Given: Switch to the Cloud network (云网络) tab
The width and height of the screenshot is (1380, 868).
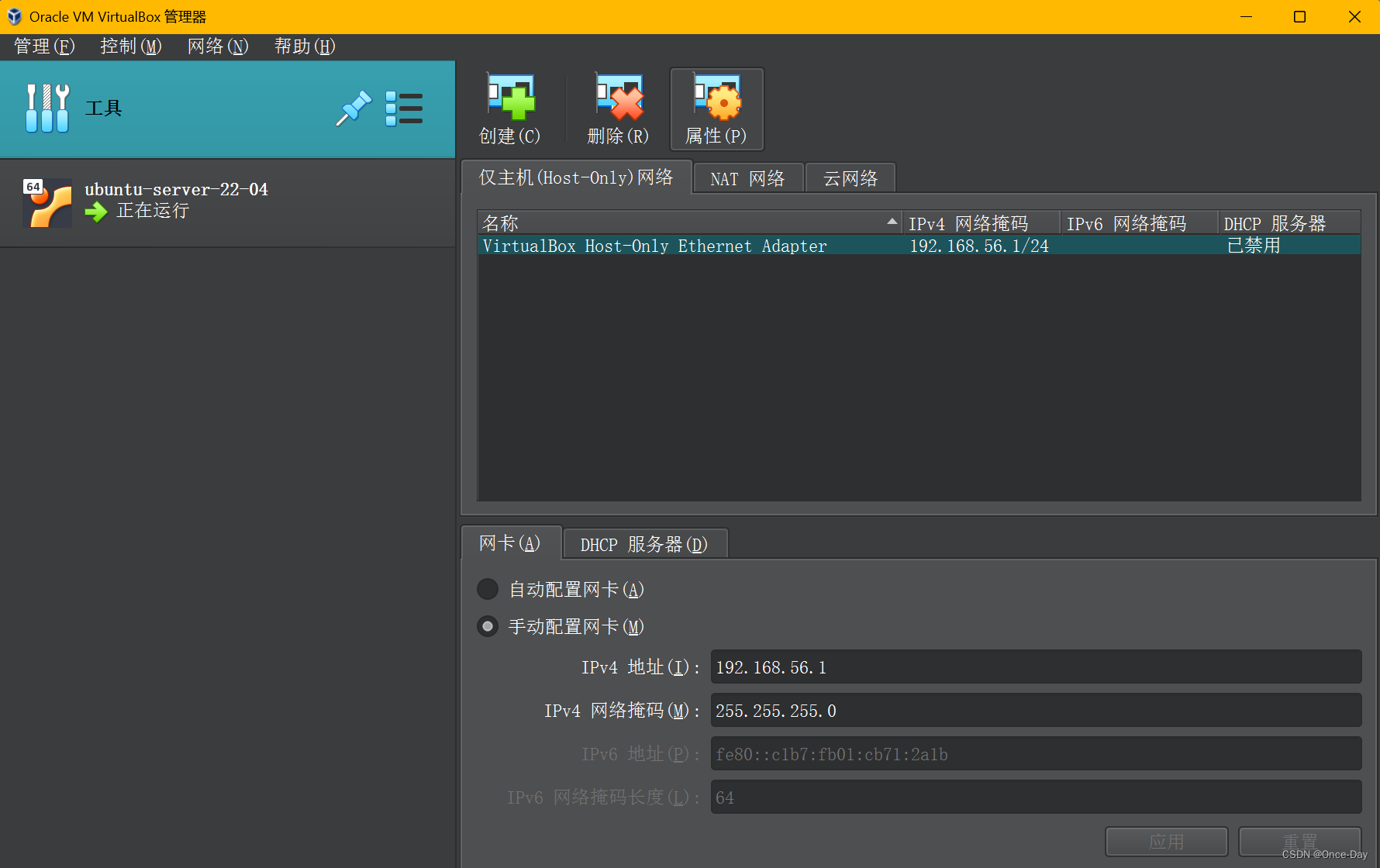Looking at the screenshot, I should [850, 179].
